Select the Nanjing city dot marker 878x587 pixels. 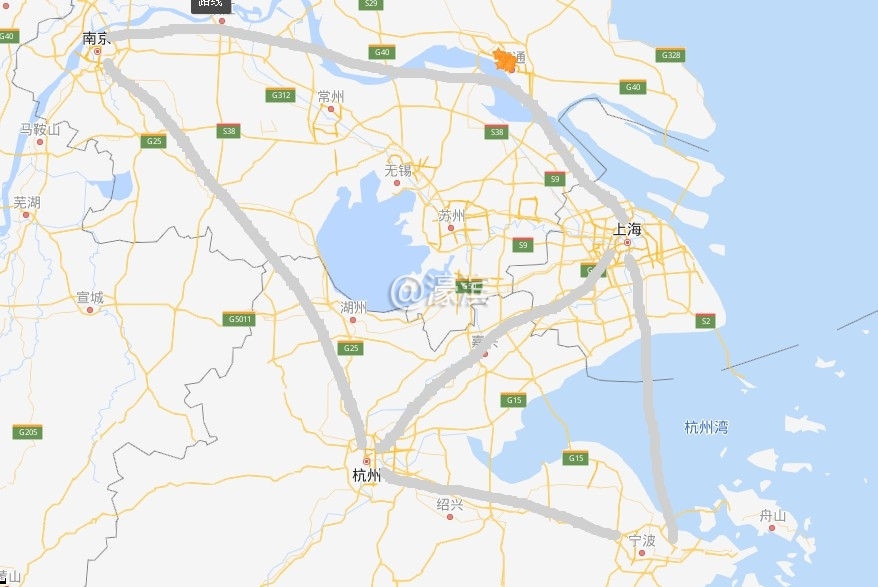[x=97, y=52]
